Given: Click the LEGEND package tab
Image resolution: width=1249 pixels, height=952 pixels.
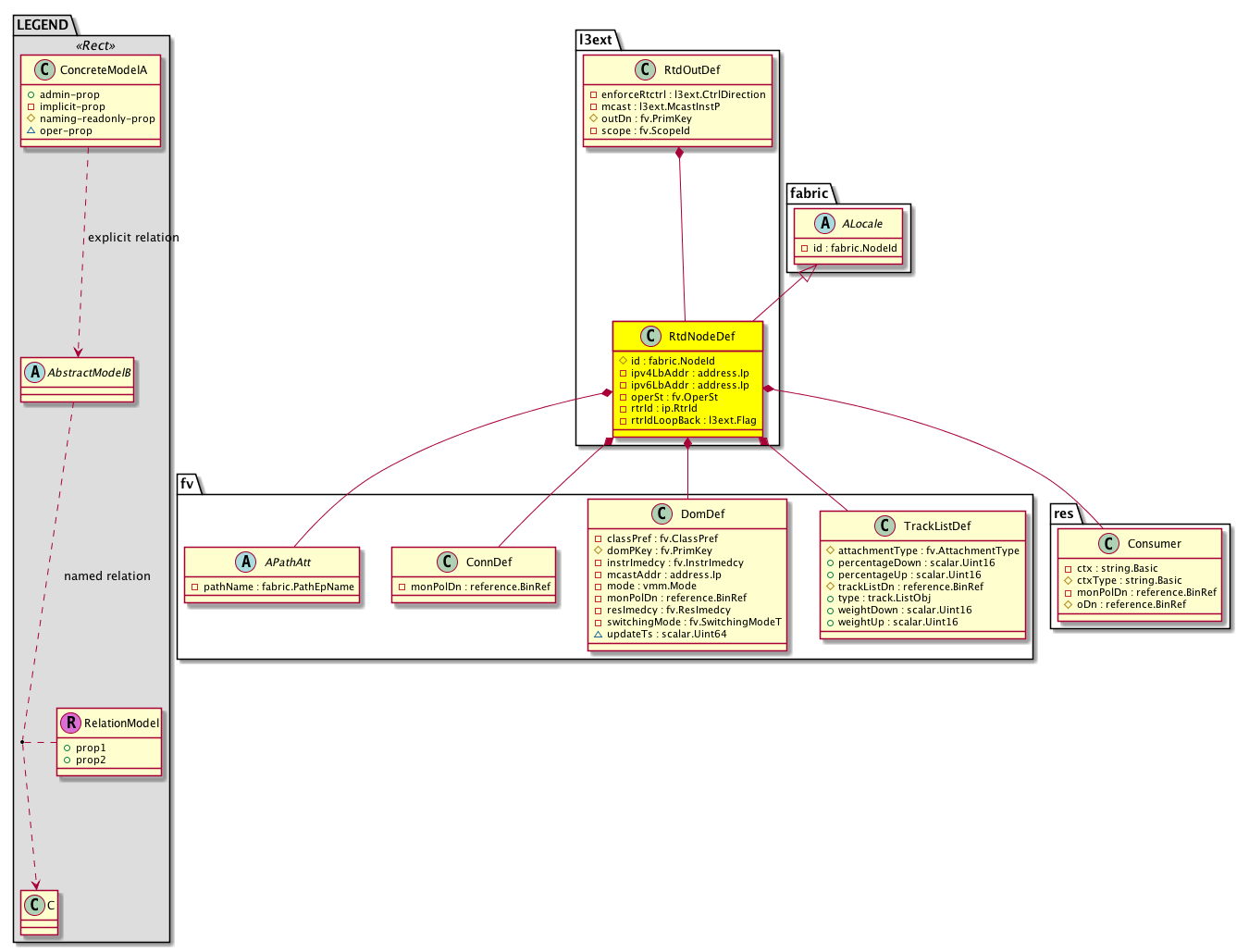Looking at the screenshot, I should pos(43,25).
